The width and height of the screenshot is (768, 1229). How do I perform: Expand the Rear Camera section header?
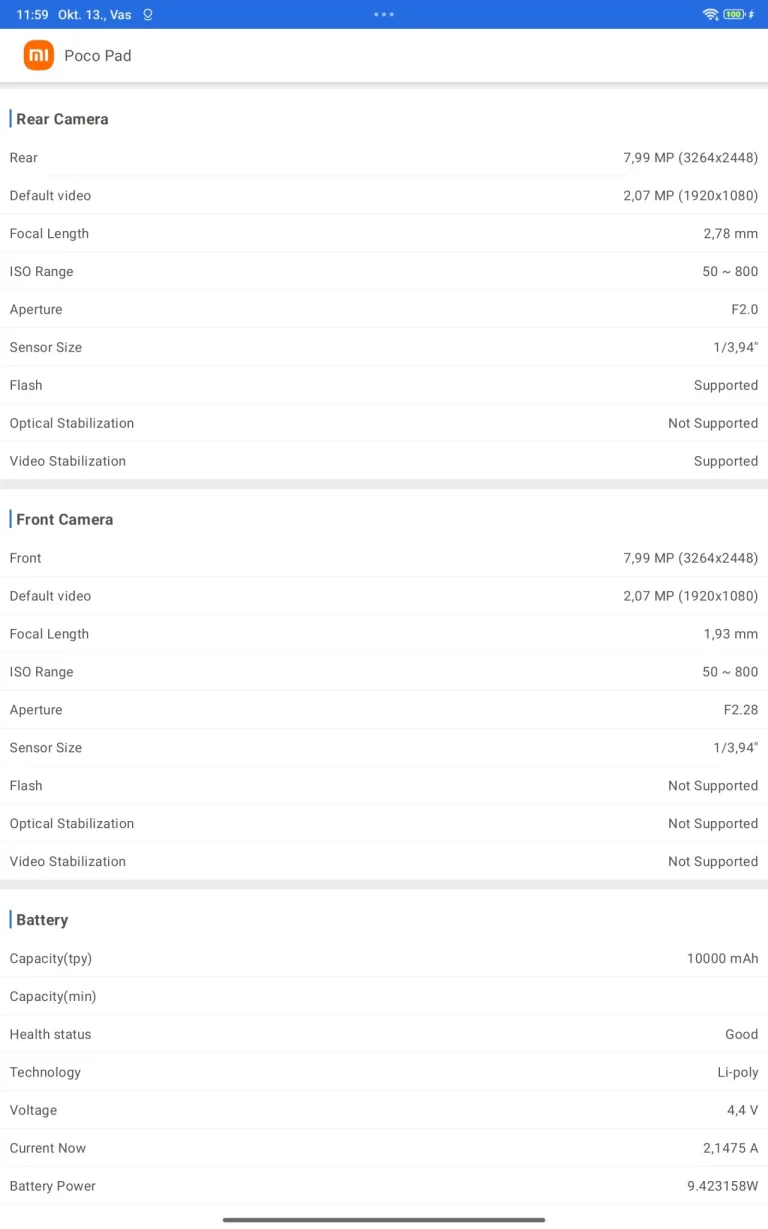pos(62,119)
